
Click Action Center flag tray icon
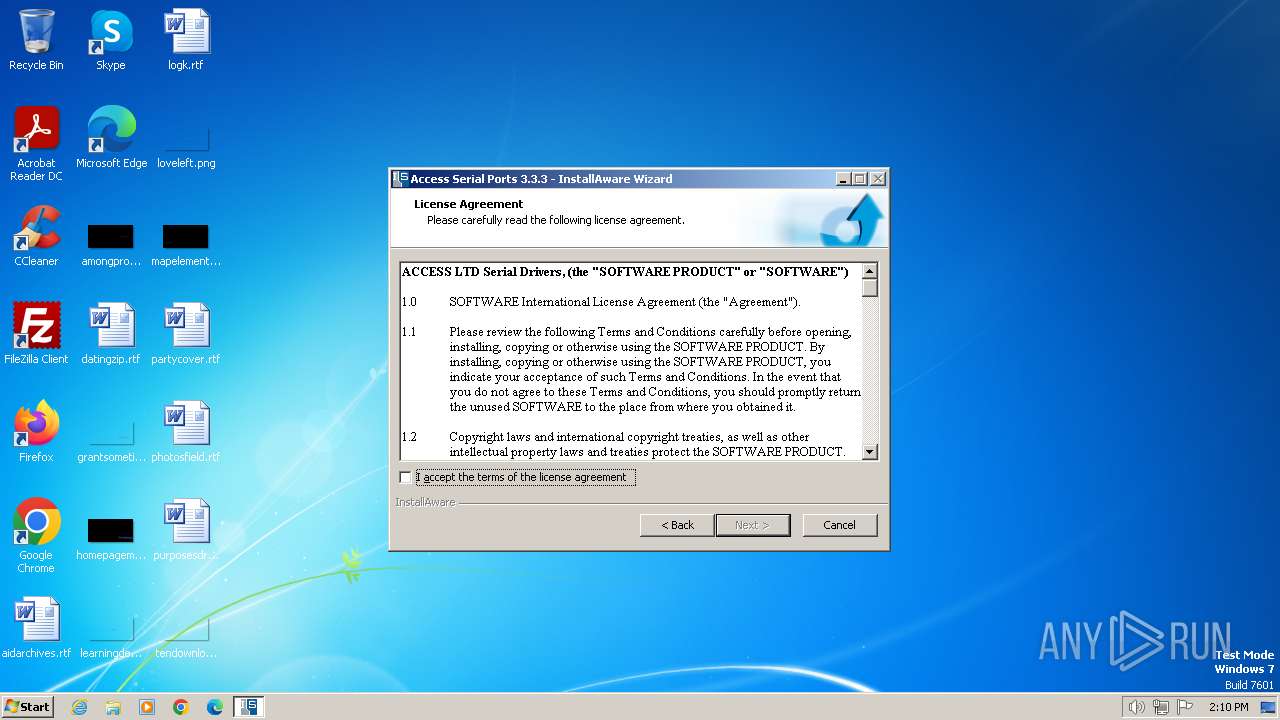point(1185,707)
